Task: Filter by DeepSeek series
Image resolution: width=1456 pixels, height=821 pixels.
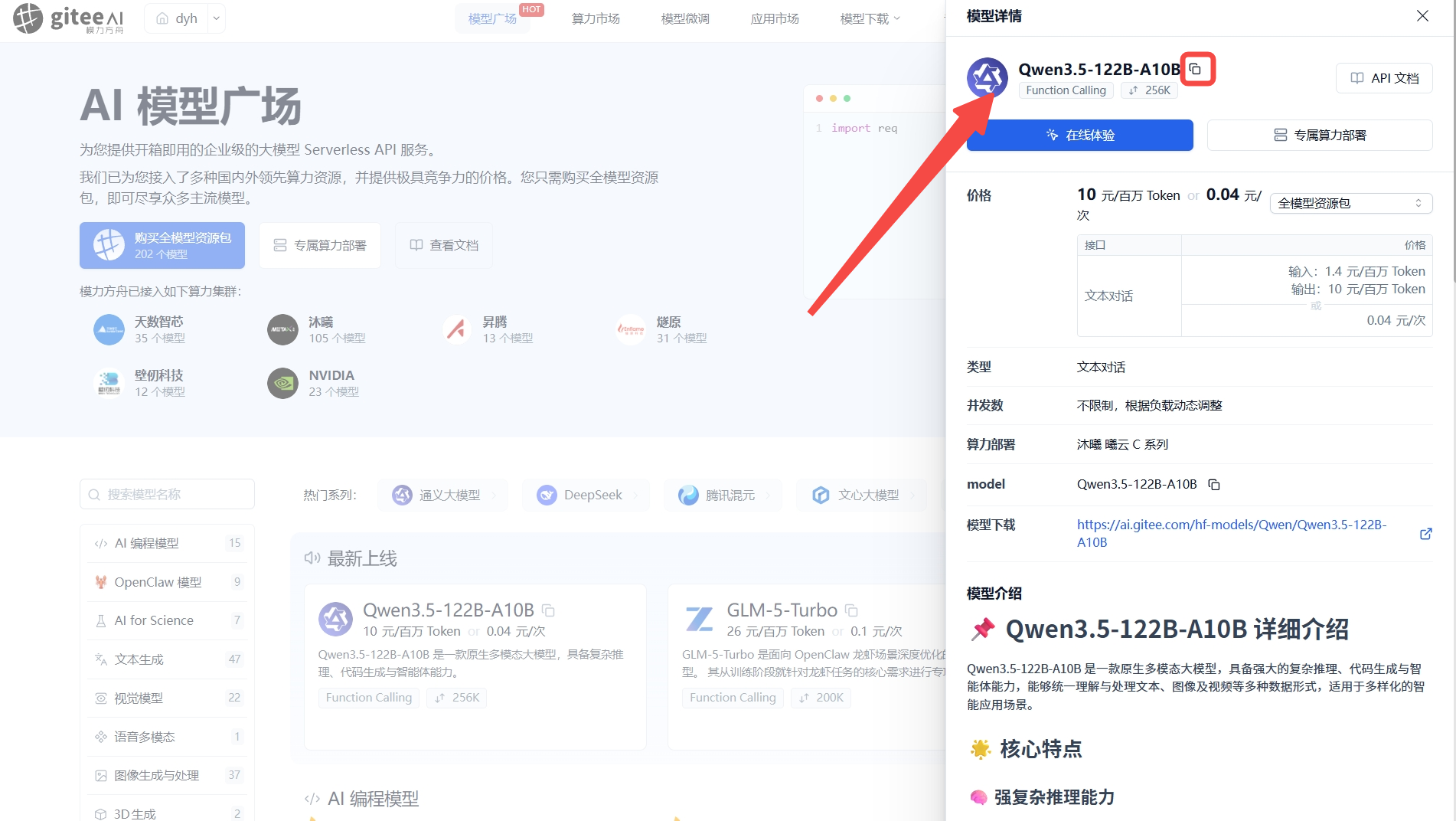Action: coord(586,495)
